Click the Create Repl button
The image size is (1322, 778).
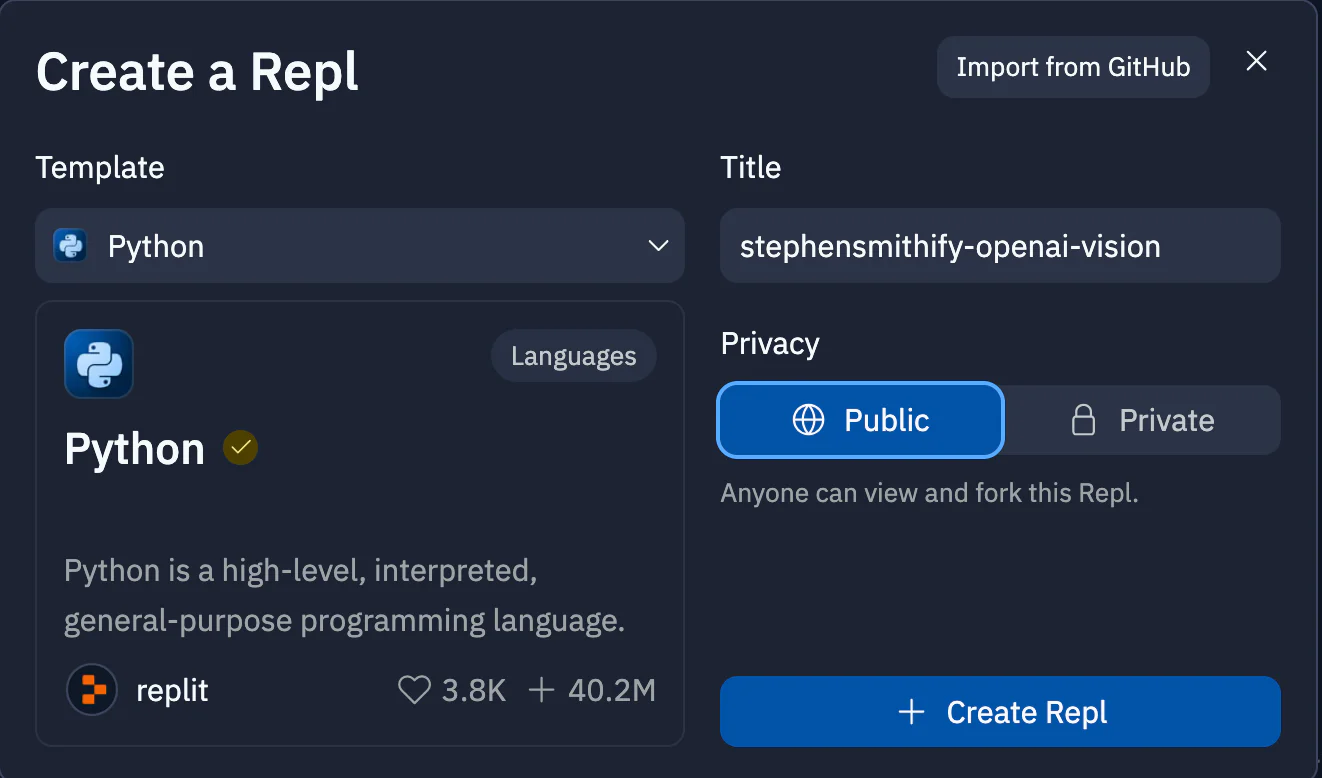[x=1000, y=712]
